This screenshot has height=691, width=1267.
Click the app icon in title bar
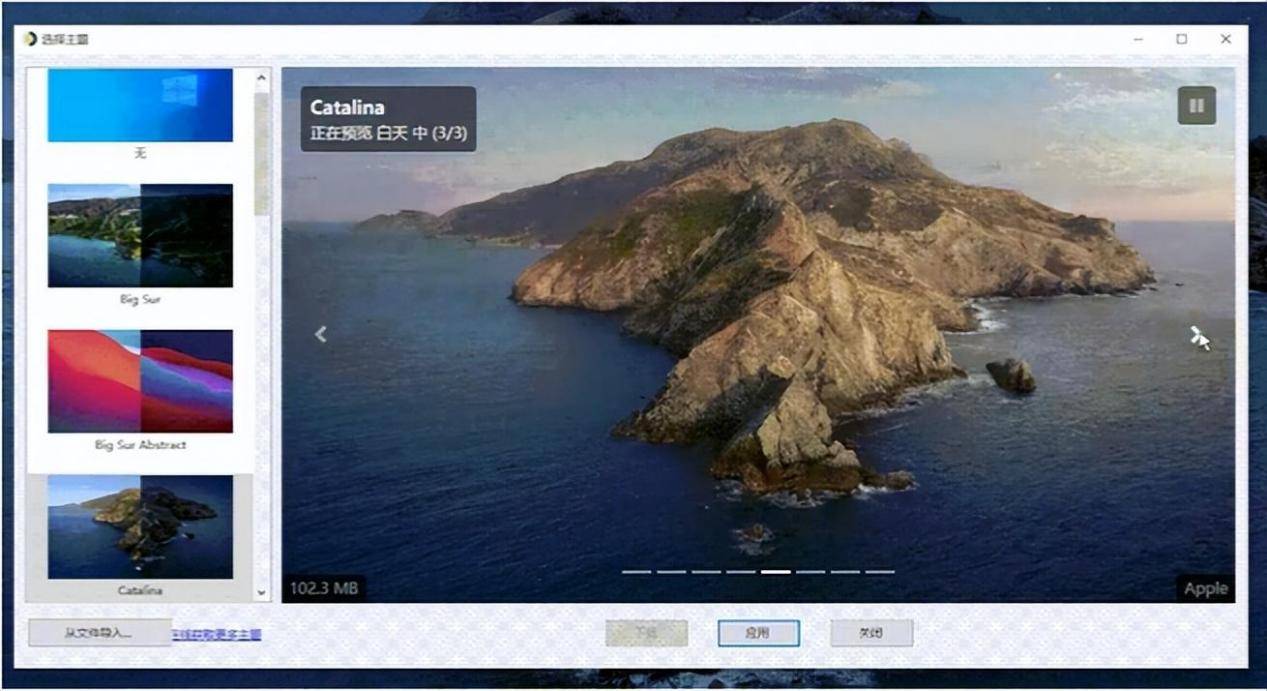30,39
